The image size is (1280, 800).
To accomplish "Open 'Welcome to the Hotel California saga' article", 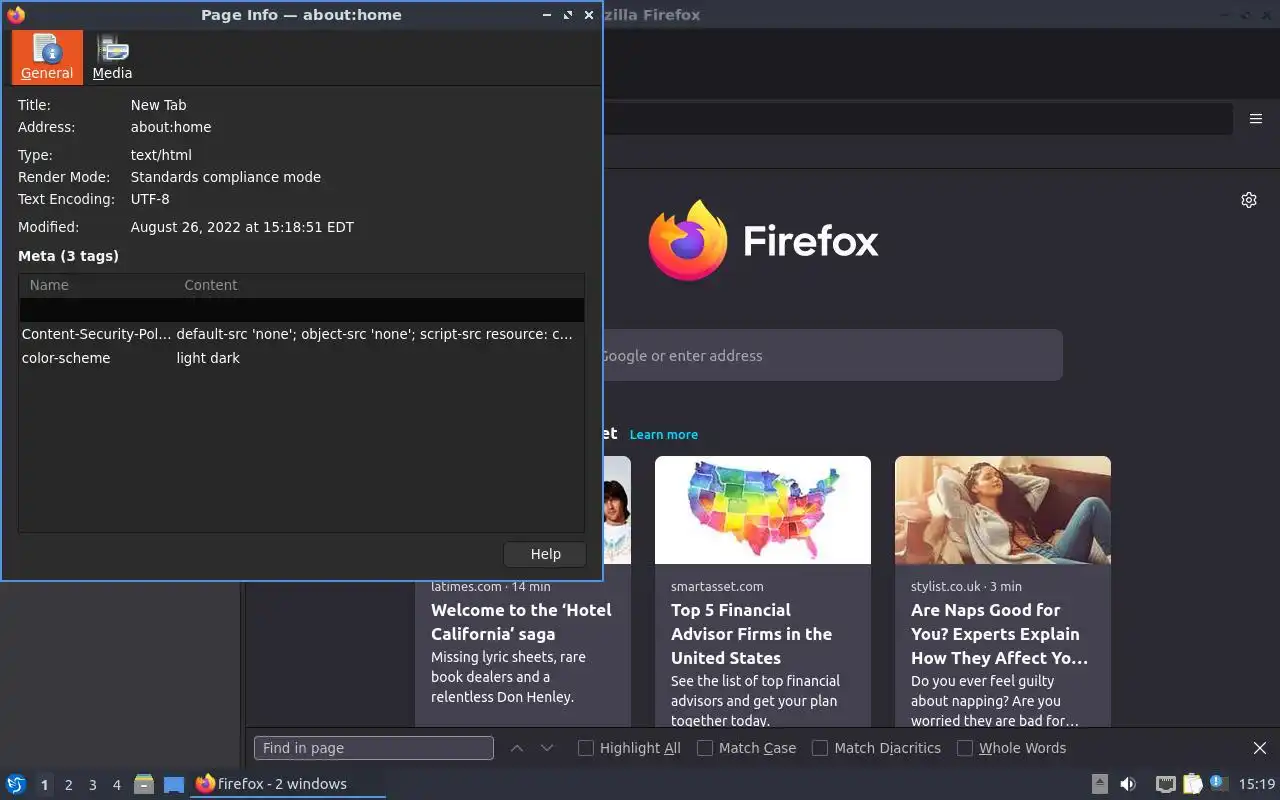I will [521, 622].
